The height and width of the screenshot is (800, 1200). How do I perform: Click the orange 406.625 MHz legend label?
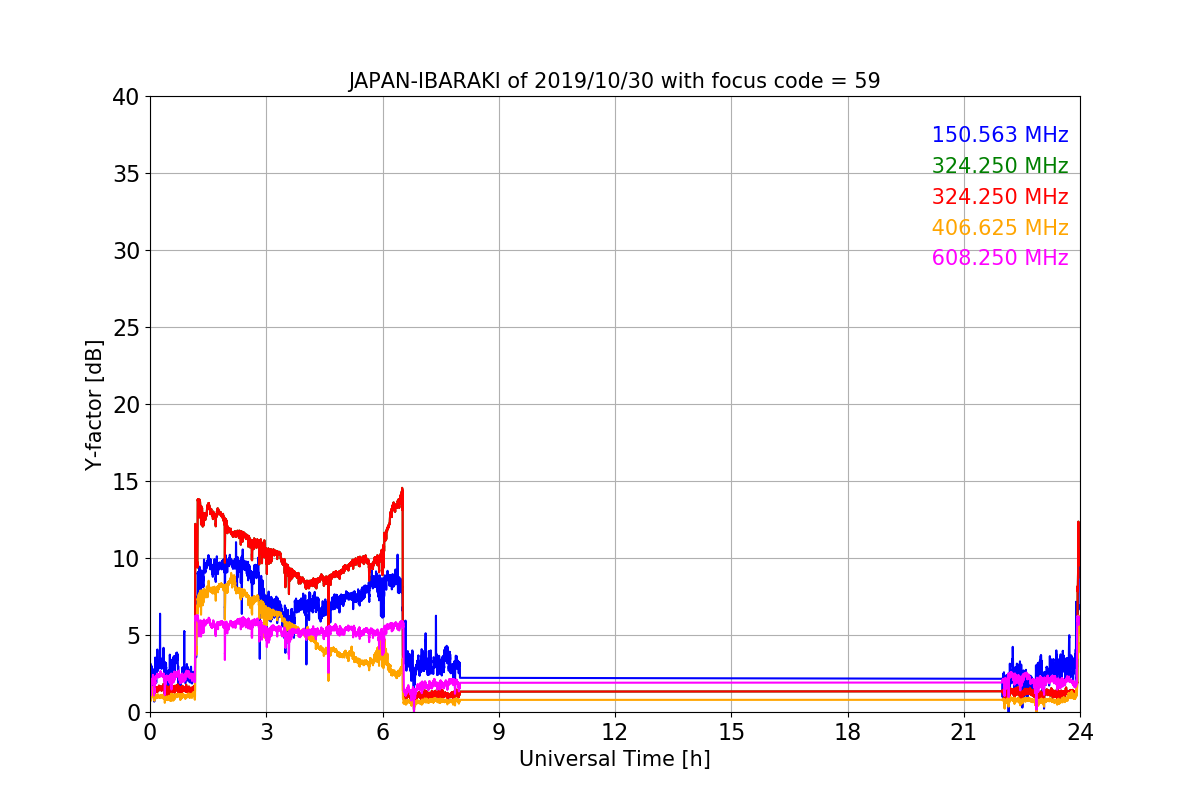coord(1000,228)
